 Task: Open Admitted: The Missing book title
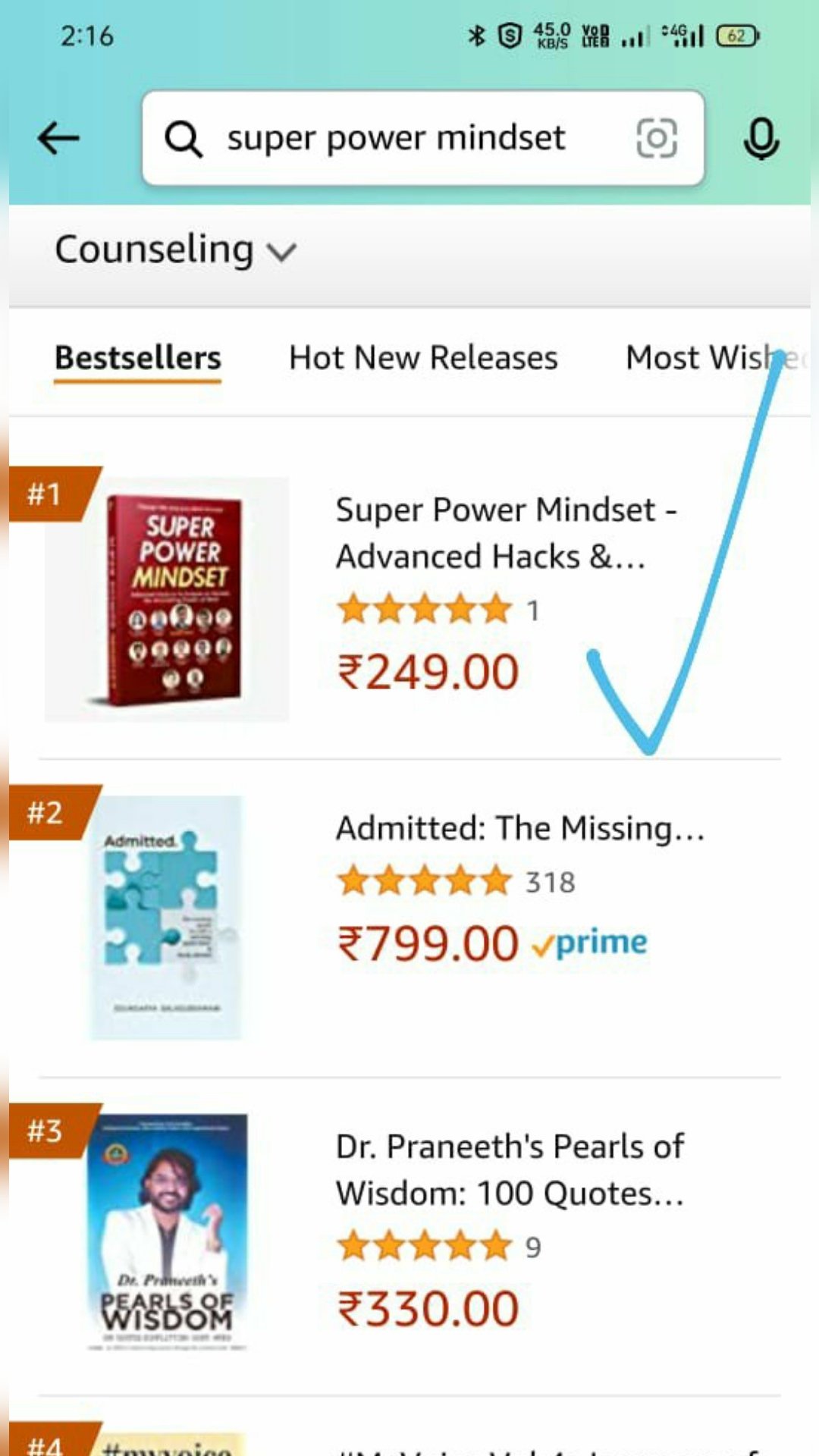click(x=520, y=828)
